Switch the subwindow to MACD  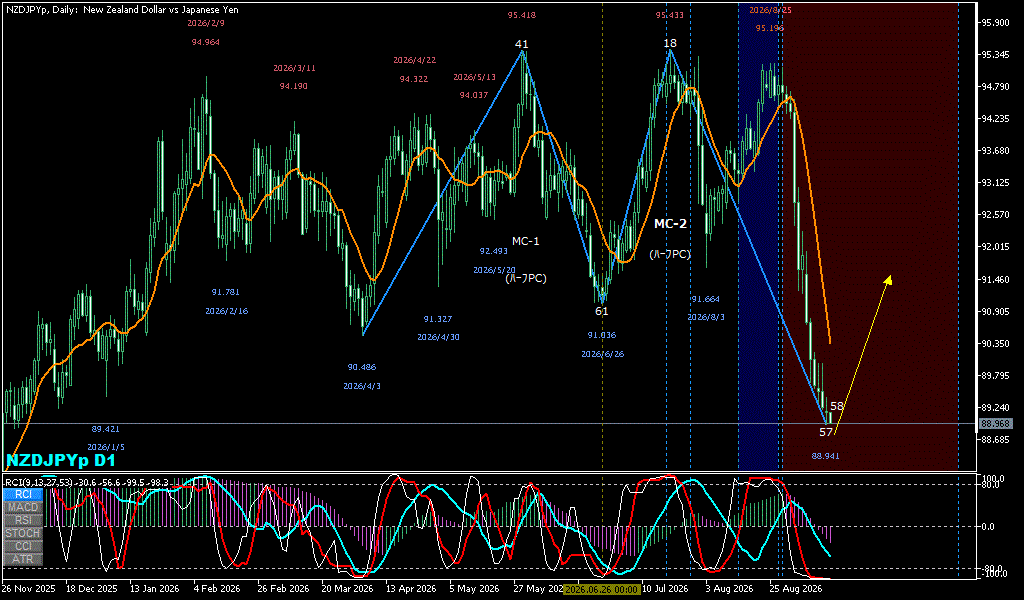[x=23, y=507]
